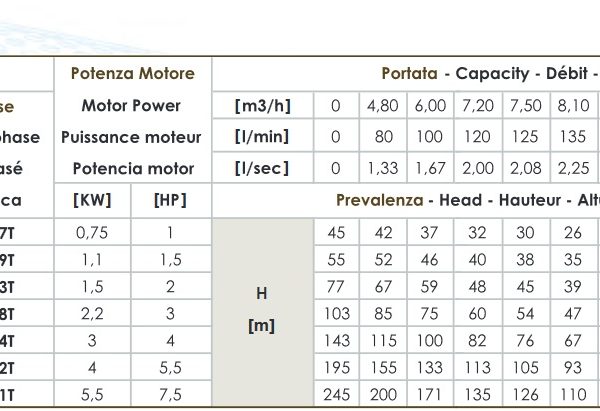This screenshot has height=411, width=600.
Task: Click the [l/sec] unit cell
Action: coord(263,168)
